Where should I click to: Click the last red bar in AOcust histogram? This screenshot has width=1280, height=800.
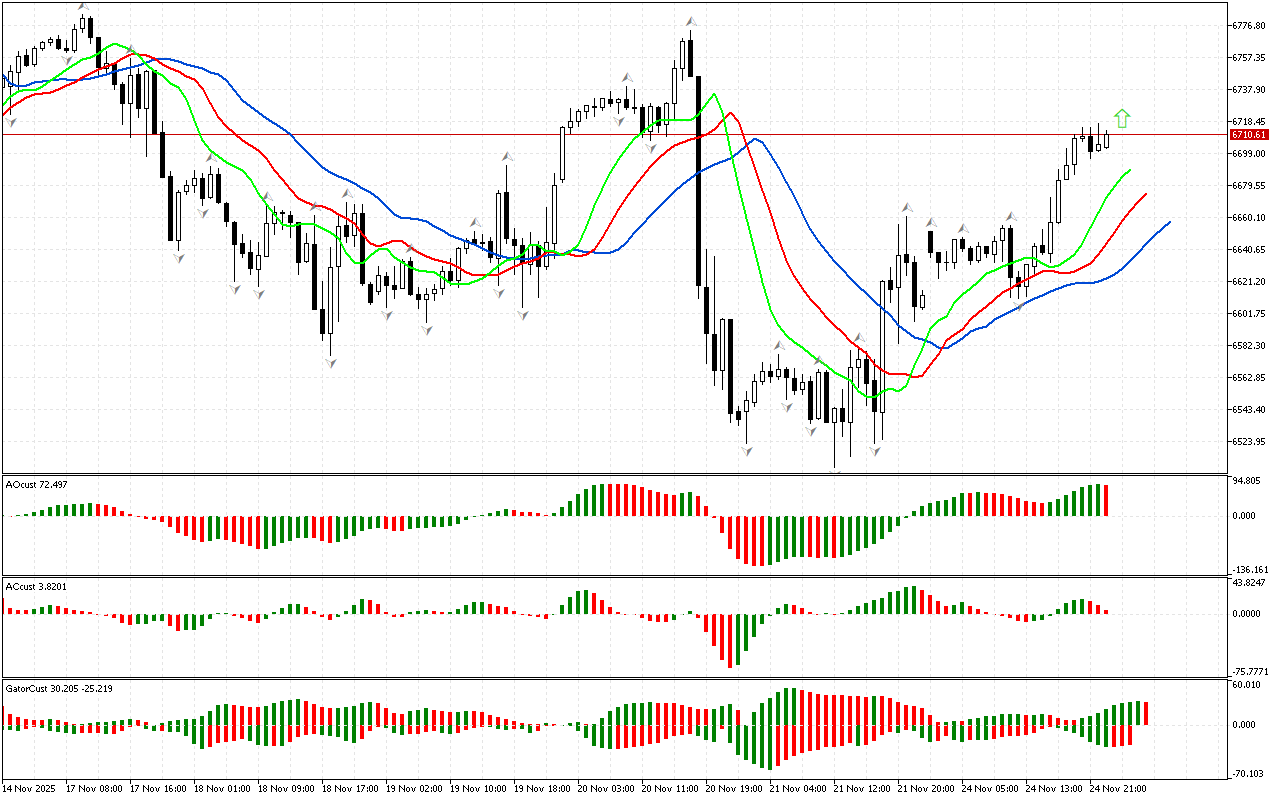[x=1107, y=500]
